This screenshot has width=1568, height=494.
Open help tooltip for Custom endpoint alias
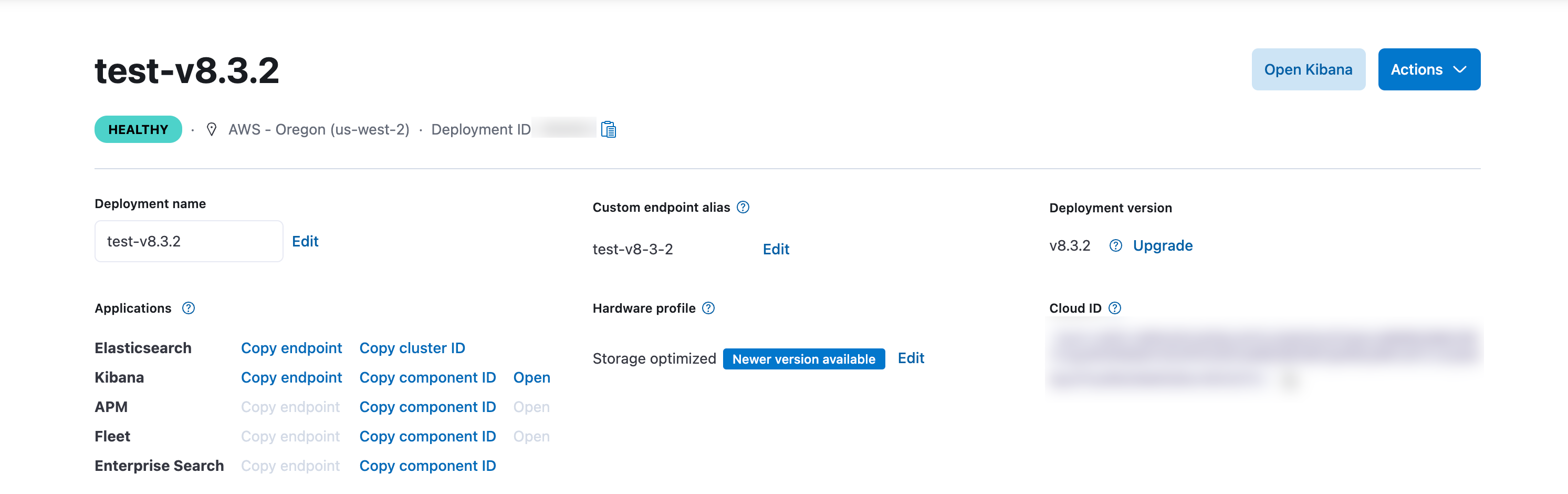(743, 207)
